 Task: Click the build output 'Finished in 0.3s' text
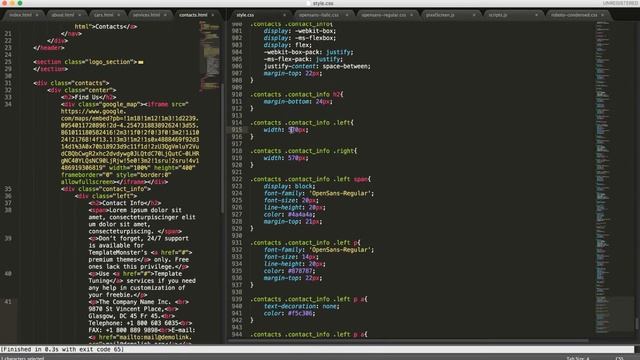[x=62, y=349]
